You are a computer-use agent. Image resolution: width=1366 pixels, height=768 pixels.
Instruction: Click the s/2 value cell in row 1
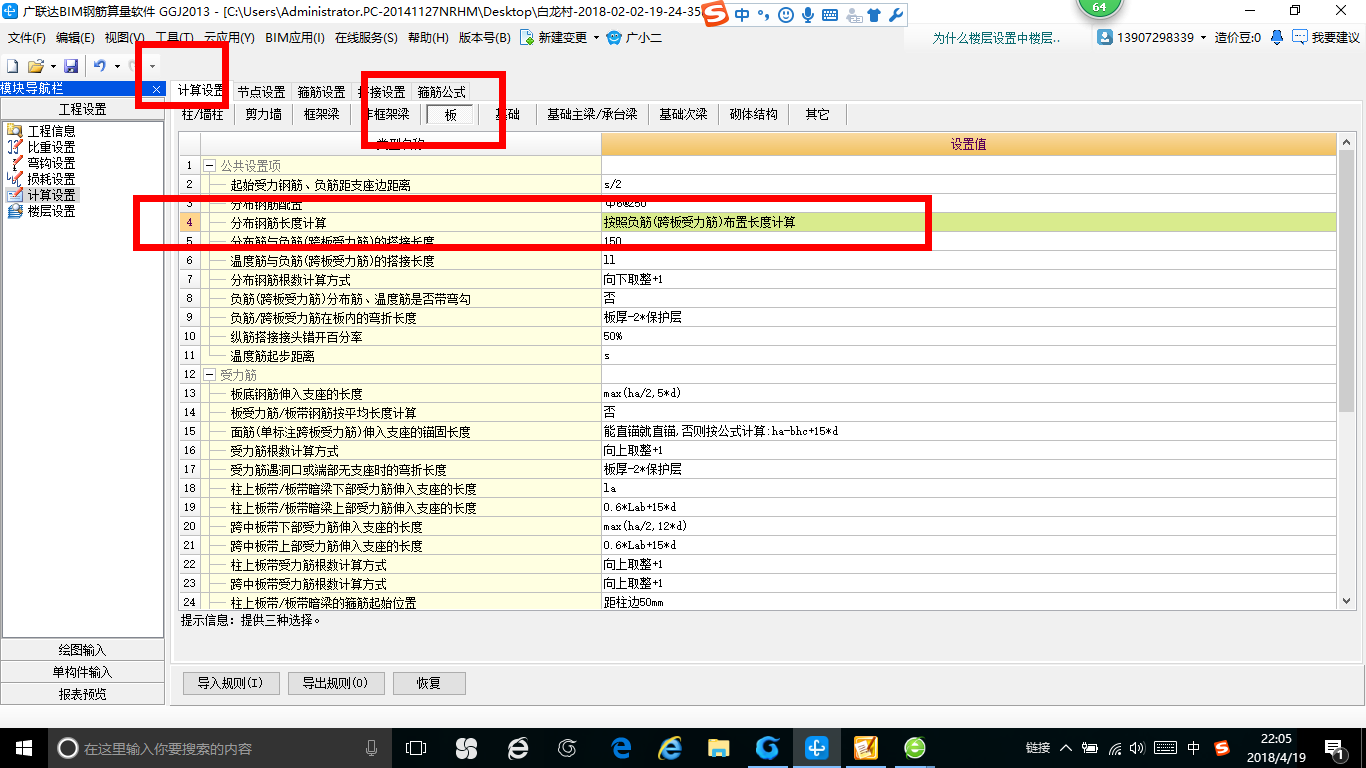click(x=968, y=185)
